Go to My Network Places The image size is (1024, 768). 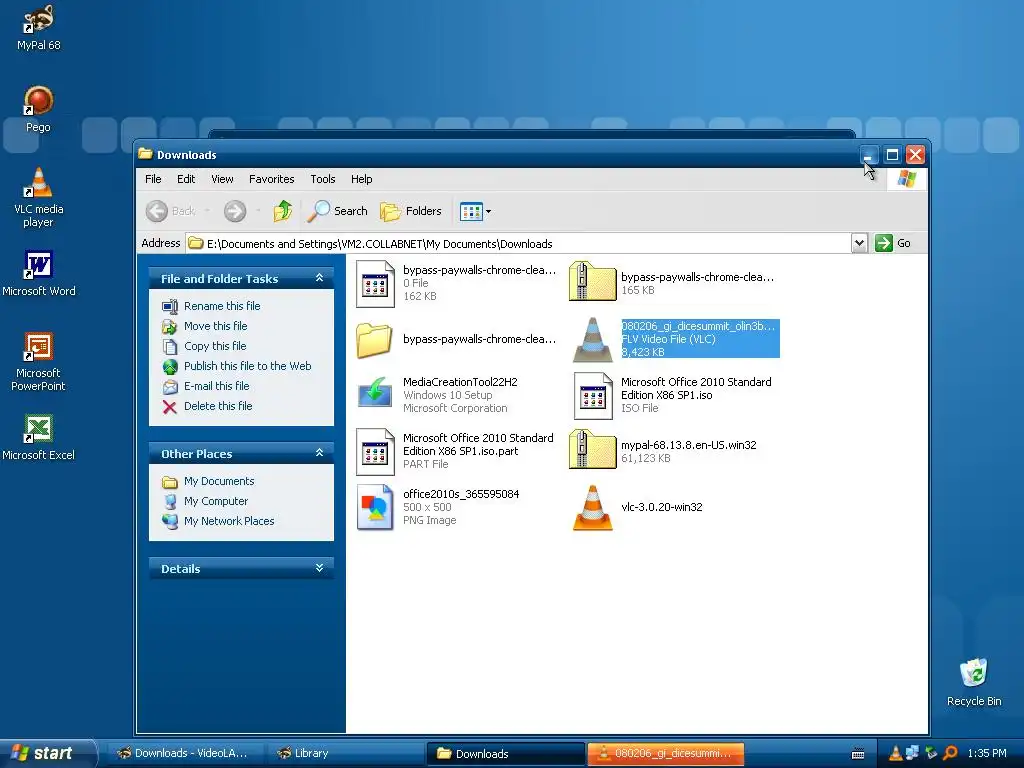pos(229,521)
